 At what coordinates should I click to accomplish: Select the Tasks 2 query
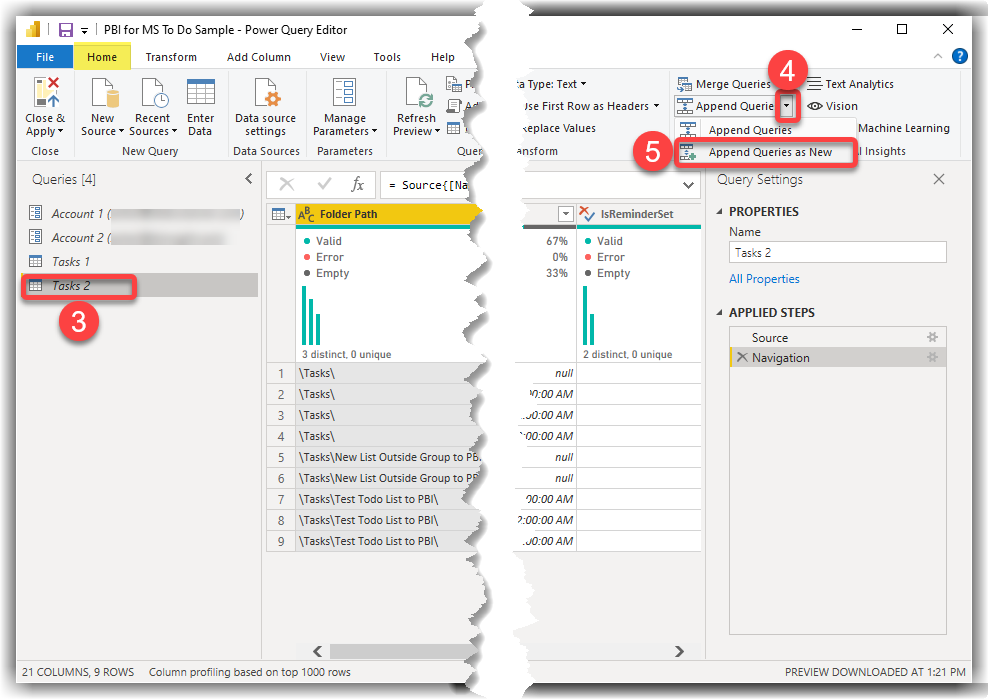tap(140, 286)
